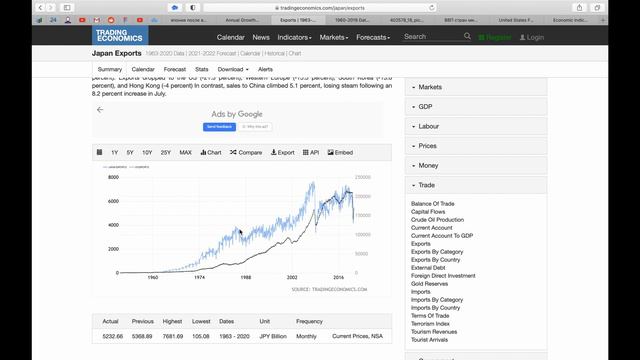Click the Compare shuffle button
640x360 pixels.
pos(246,152)
